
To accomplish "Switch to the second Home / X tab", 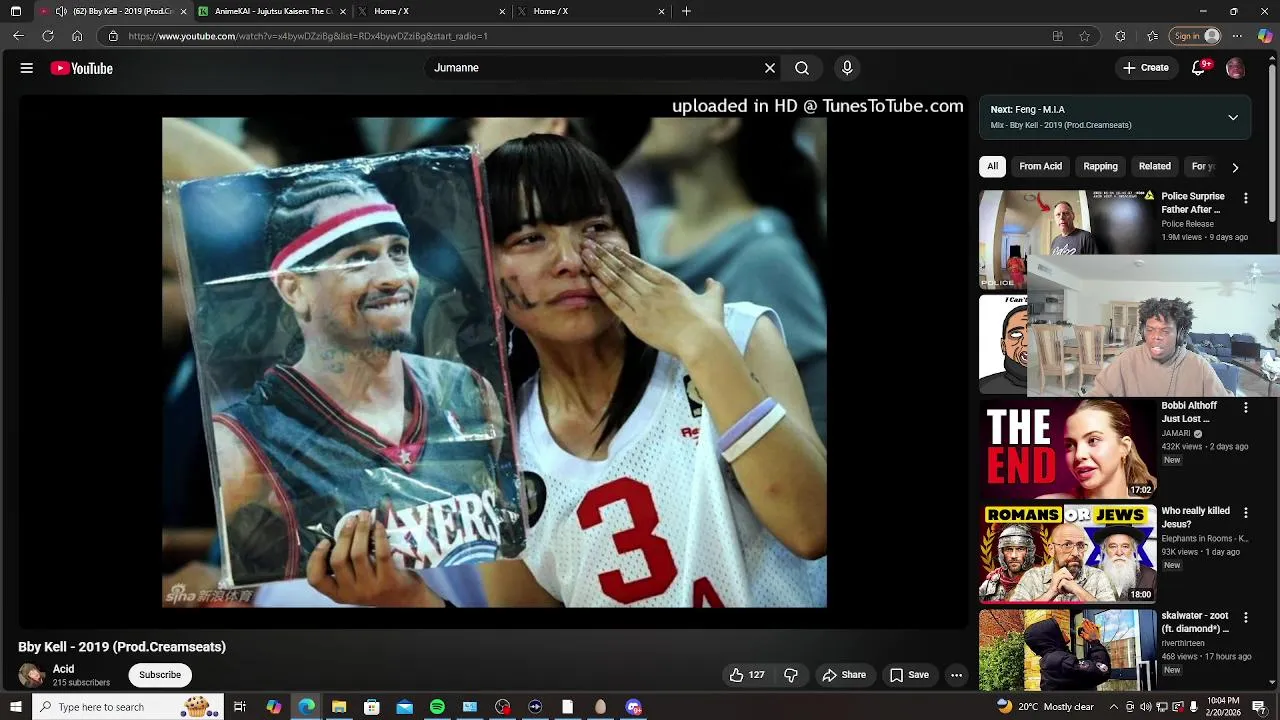I will pyautogui.click(x=591, y=11).
